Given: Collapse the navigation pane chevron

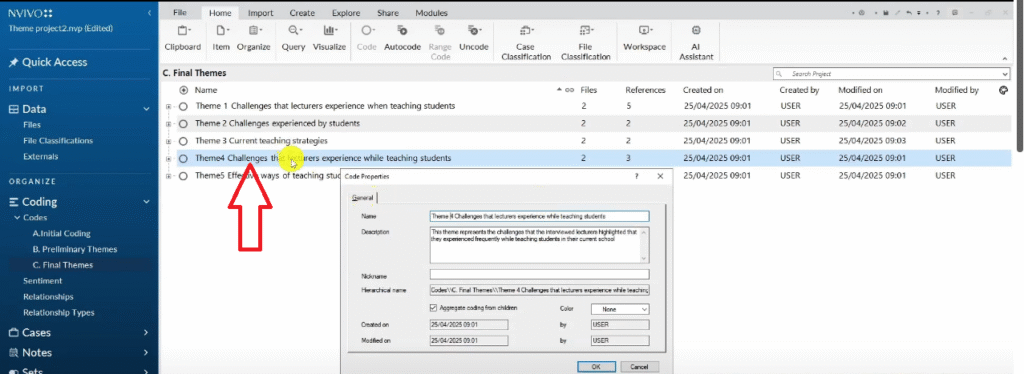Looking at the screenshot, I should (x=149, y=12).
